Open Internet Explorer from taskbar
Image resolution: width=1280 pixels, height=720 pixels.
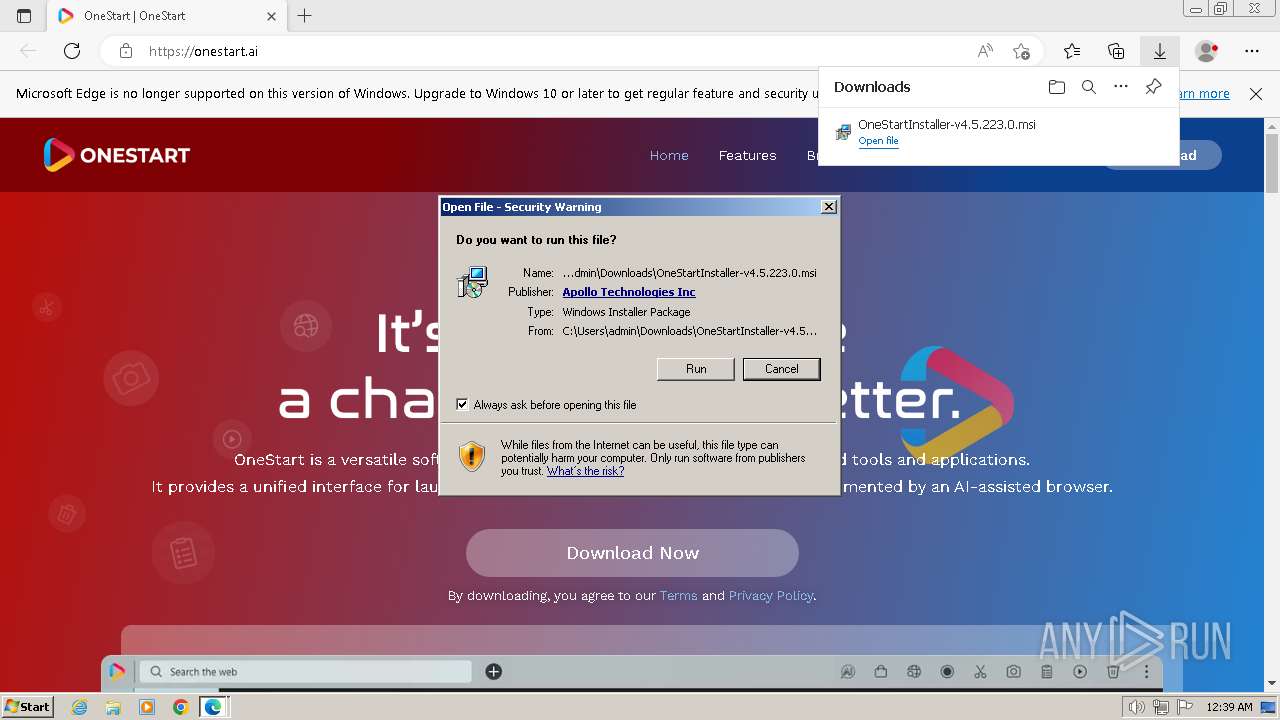click(x=80, y=707)
